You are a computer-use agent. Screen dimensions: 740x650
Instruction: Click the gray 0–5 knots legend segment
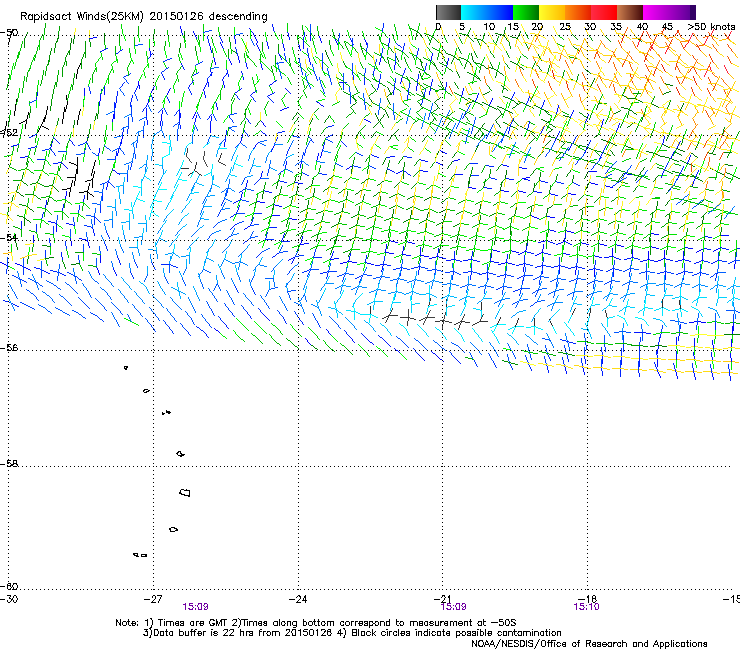(448, 12)
